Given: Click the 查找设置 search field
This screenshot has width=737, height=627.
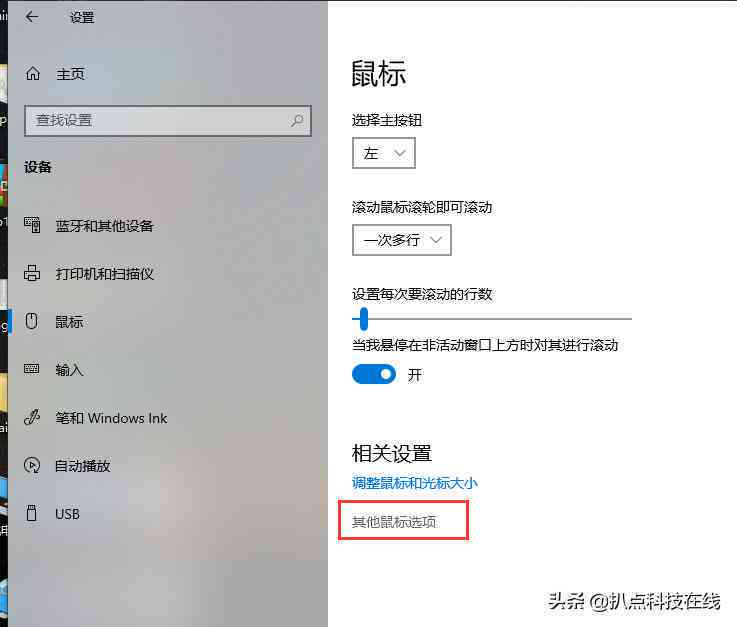Looking at the screenshot, I should 168,121.
